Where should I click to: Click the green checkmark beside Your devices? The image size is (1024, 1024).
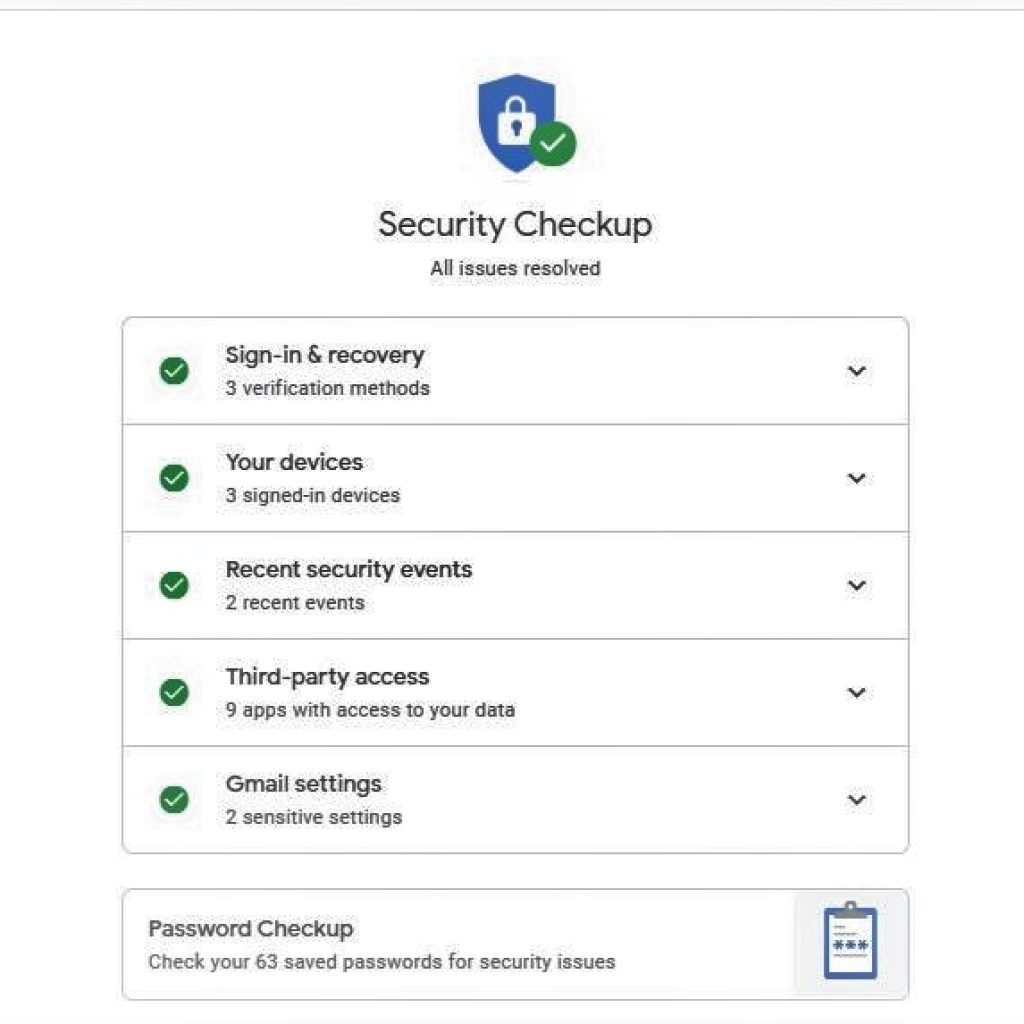174,478
